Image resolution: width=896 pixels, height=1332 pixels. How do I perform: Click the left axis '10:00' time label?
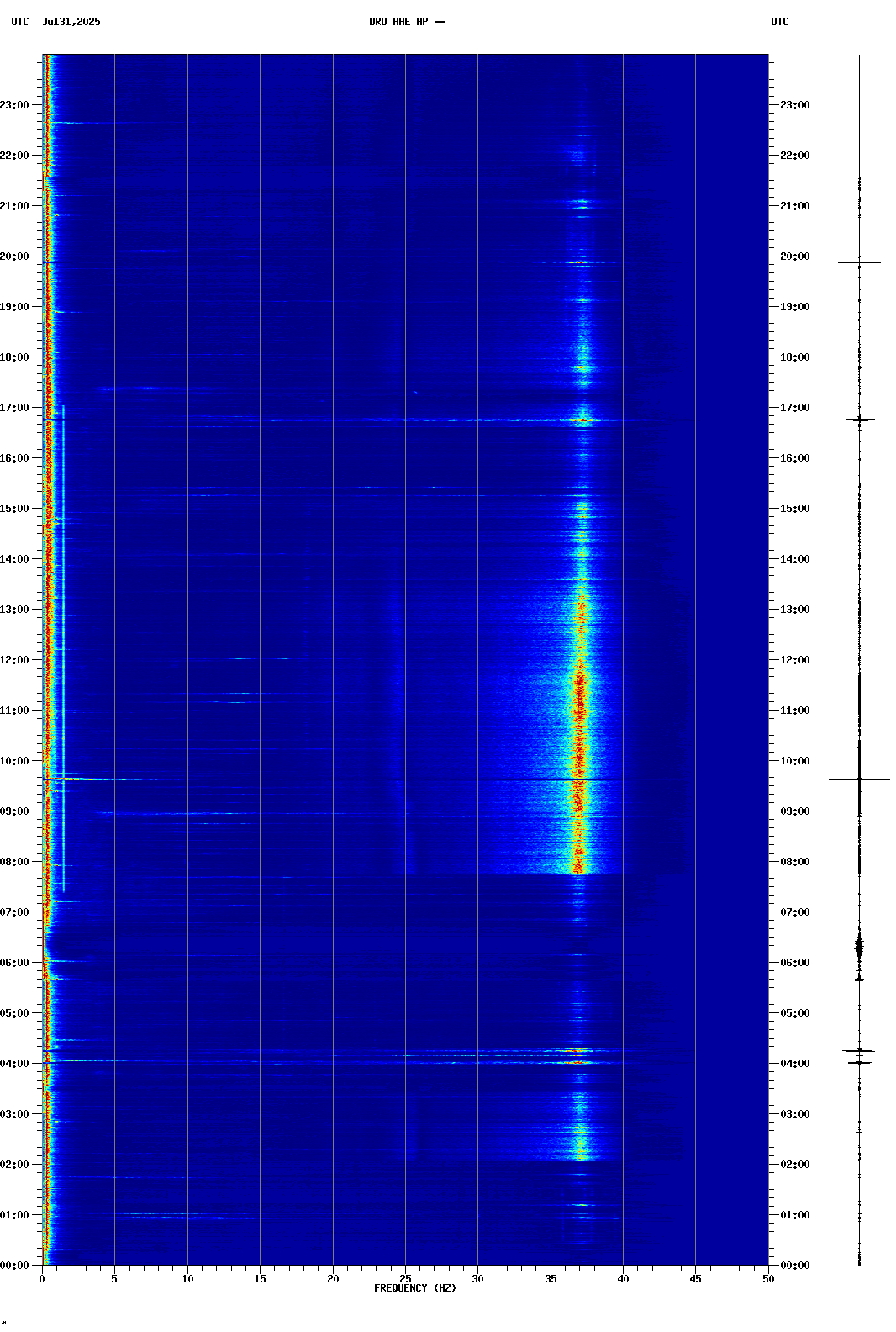[x=14, y=761]
